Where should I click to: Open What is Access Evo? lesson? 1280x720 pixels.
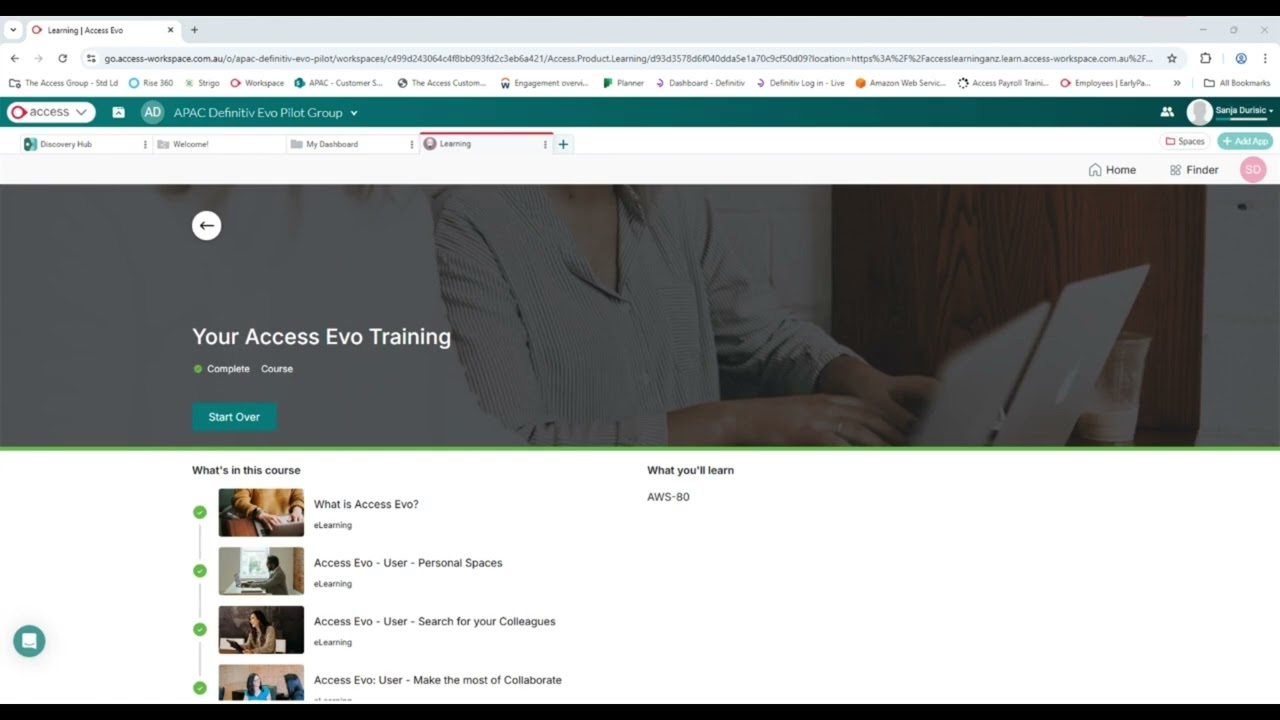pos(366,504)
